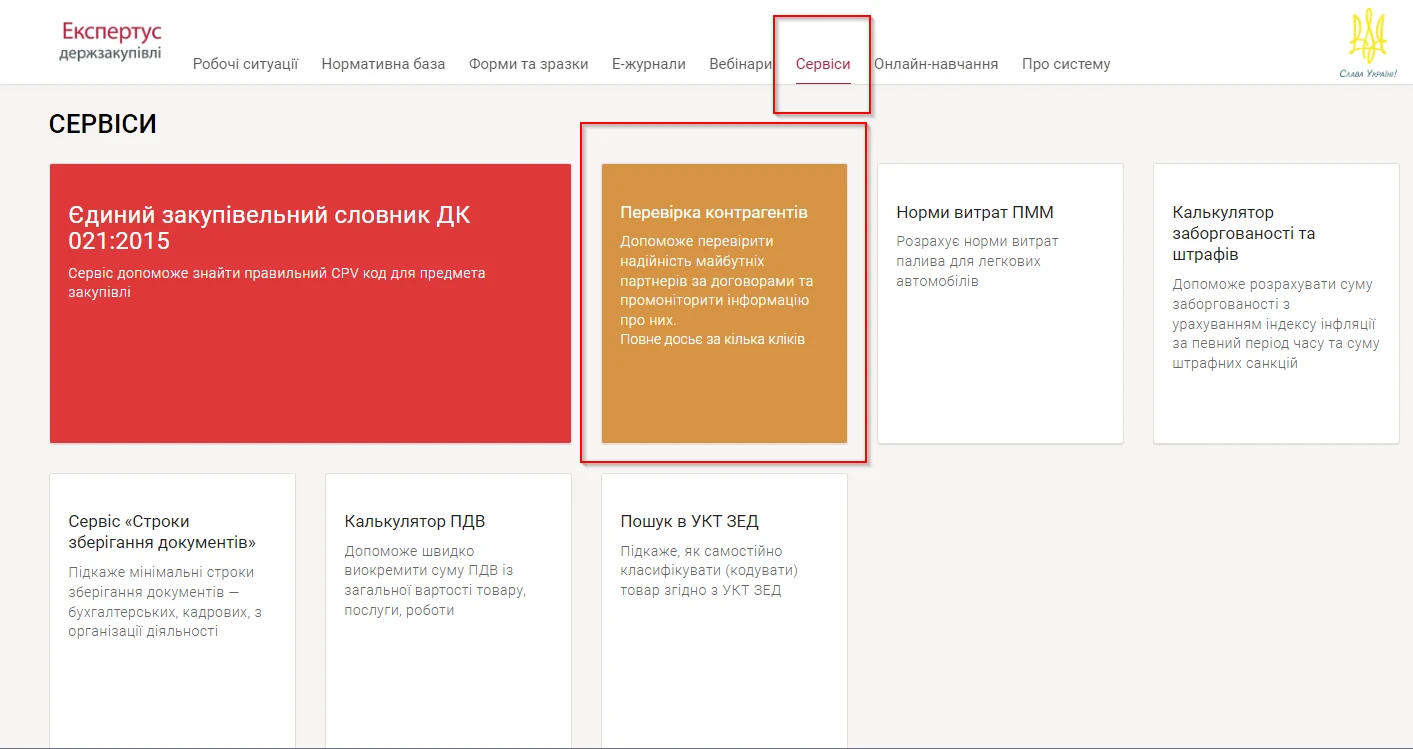This screenshot has height=749, width=1413.
Task: Open the Онлайн-навчання menu item
Action: 935,64
